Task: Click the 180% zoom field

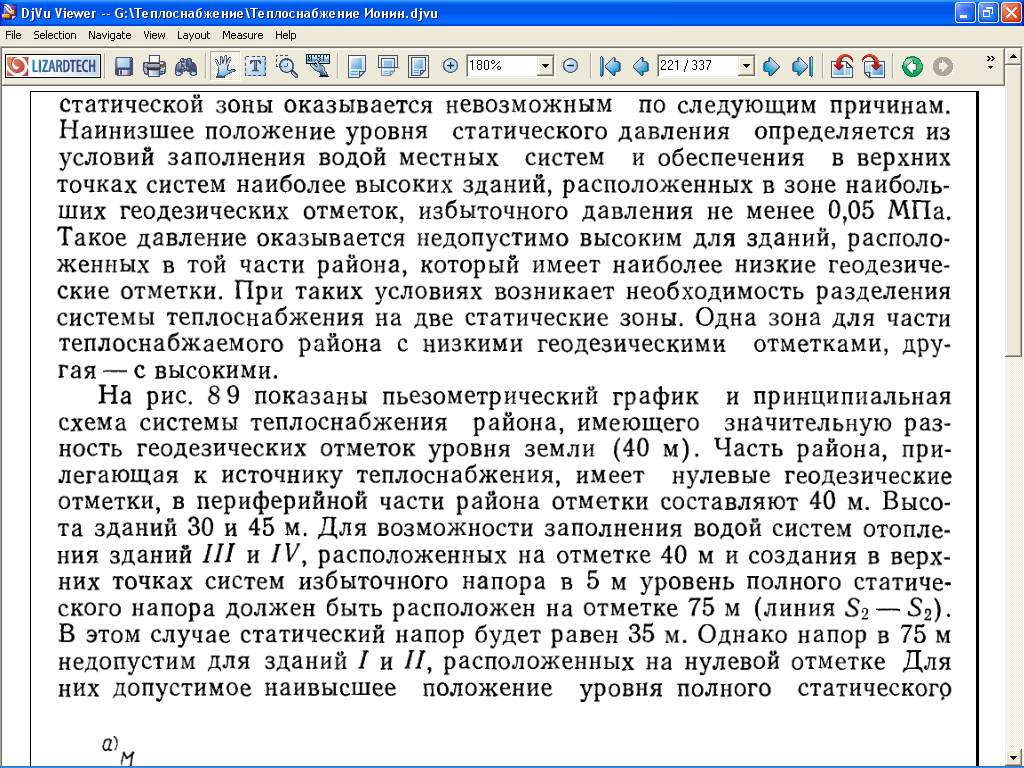Action: [x=502, y=66]
